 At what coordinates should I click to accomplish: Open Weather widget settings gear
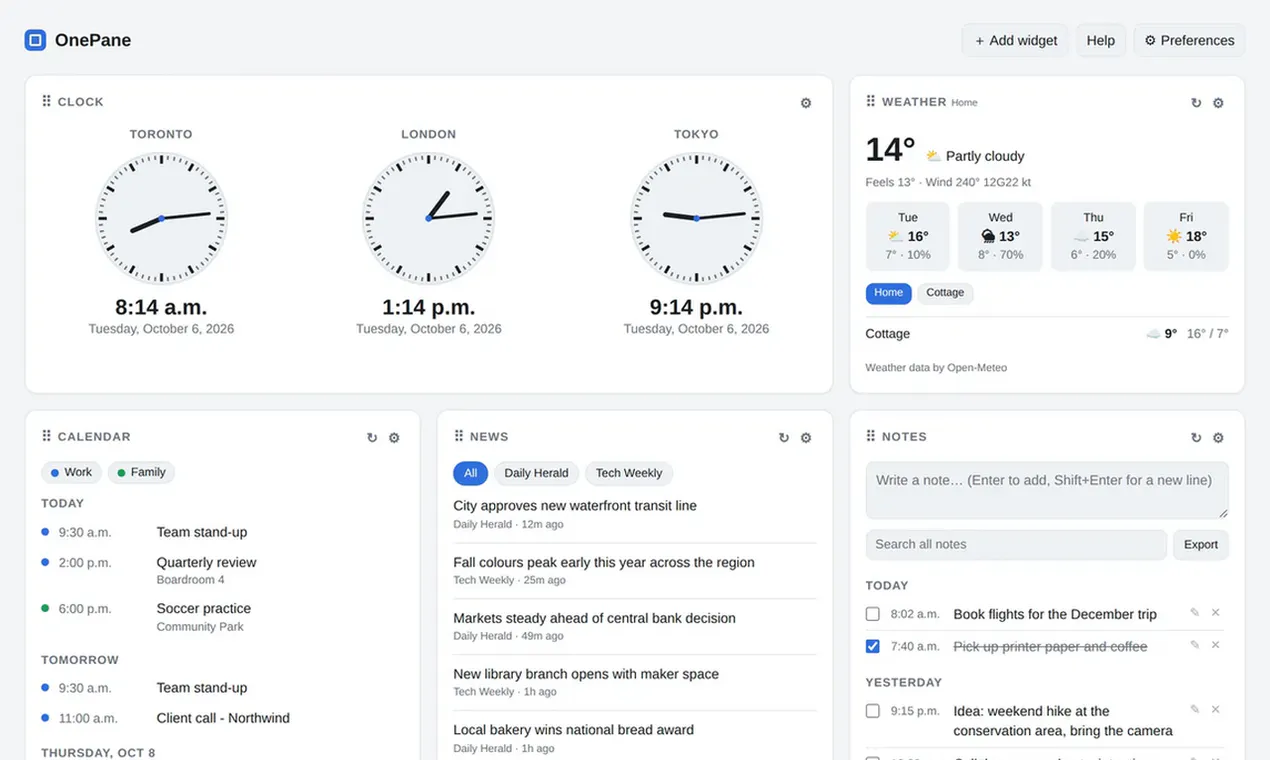[x=1218, y=103]
